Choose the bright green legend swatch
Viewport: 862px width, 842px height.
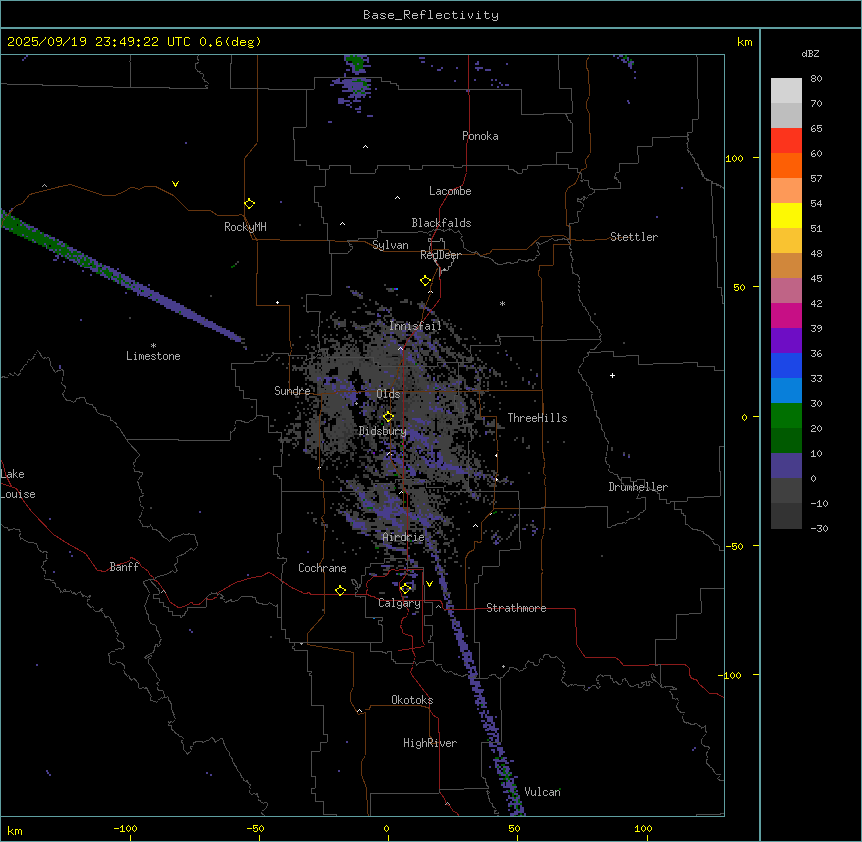(x=786, y=415)
